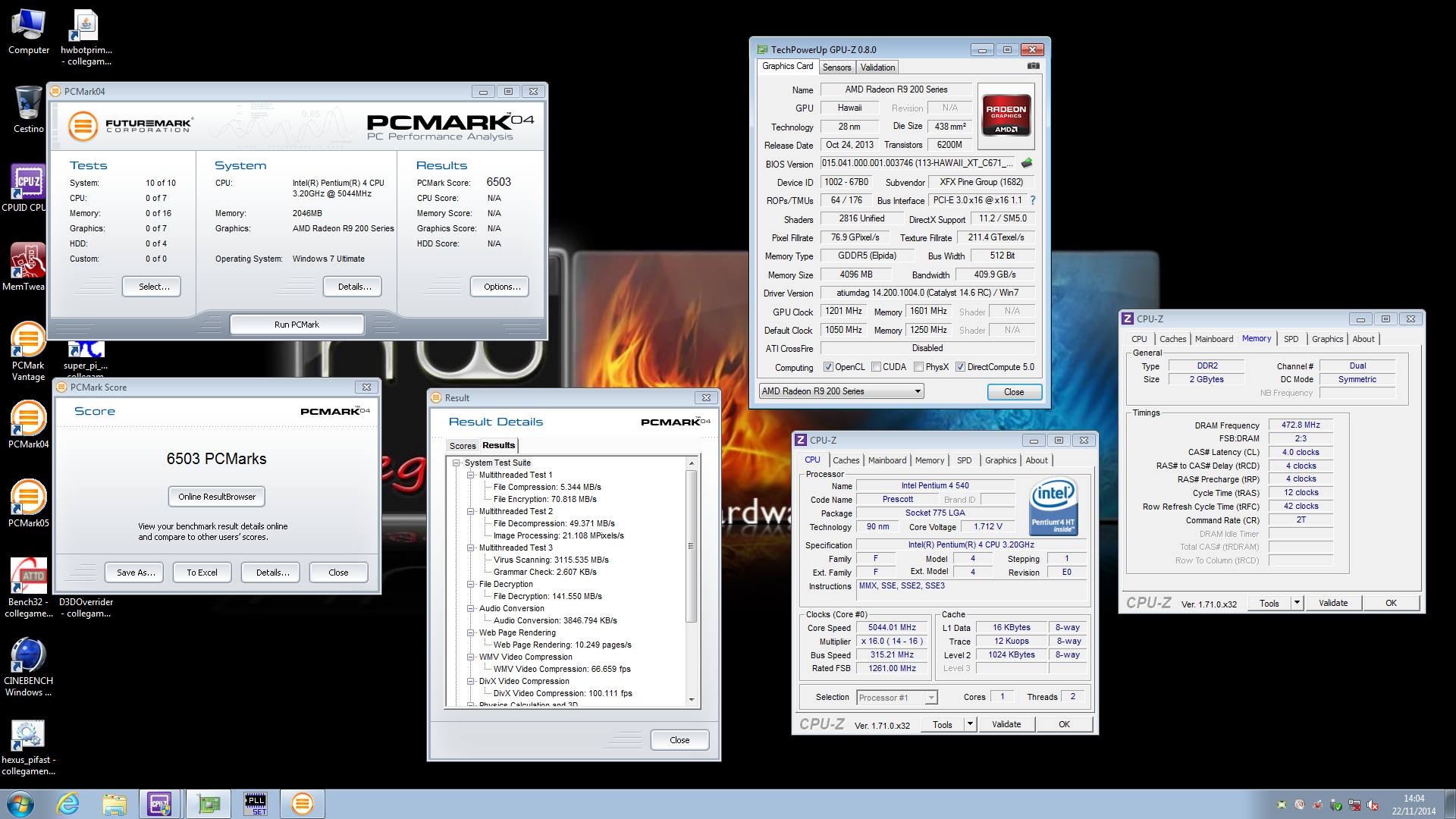Collapse Multithreaded Test 2 node
Screen dimensions: 1456x819
[x=470, y=511]
